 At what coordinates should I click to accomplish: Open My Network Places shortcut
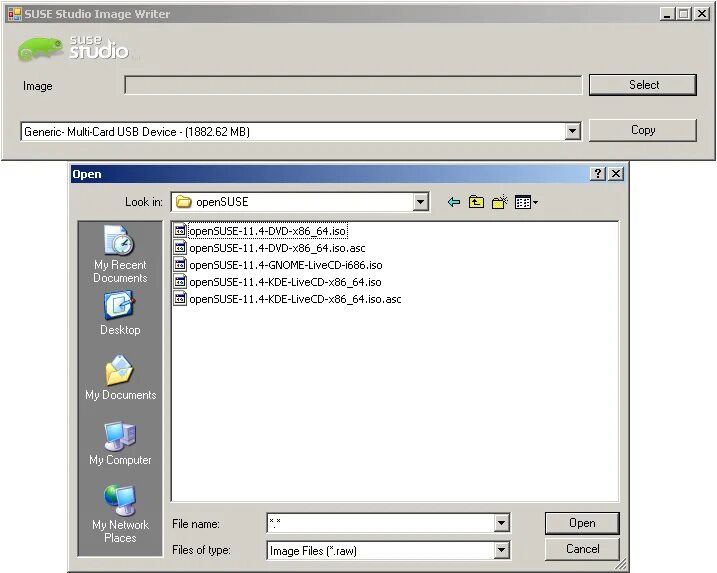(120, 514)
